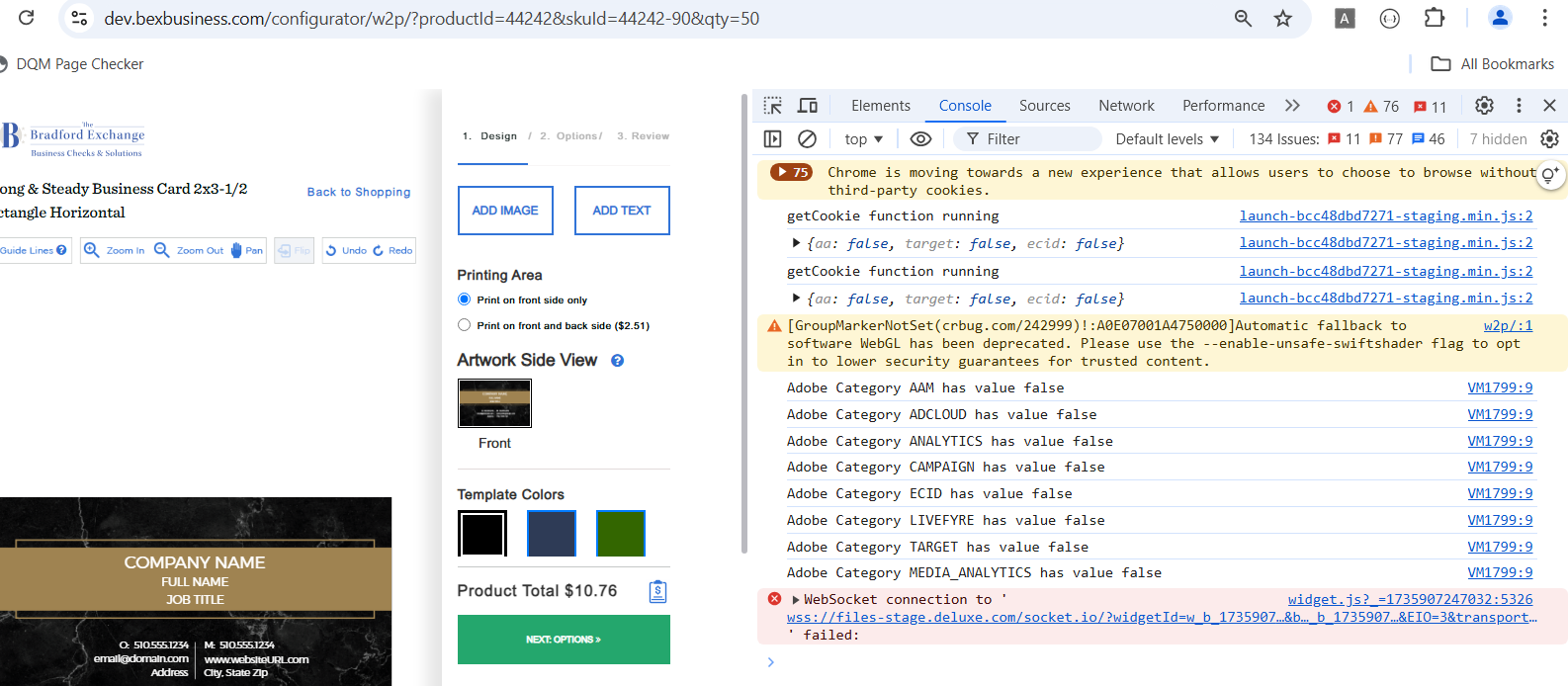Screen dimensions: 1568x686
Task: Expand the WebSocket connection error entry
Action: pos(796,600)
